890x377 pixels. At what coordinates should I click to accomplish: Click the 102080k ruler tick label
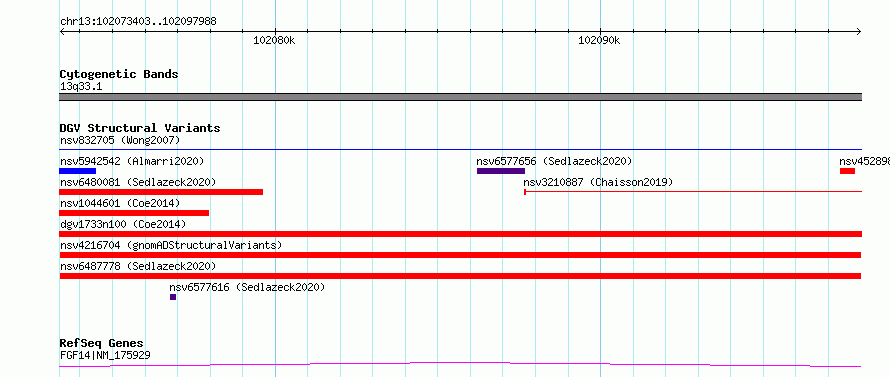point(274,40)
